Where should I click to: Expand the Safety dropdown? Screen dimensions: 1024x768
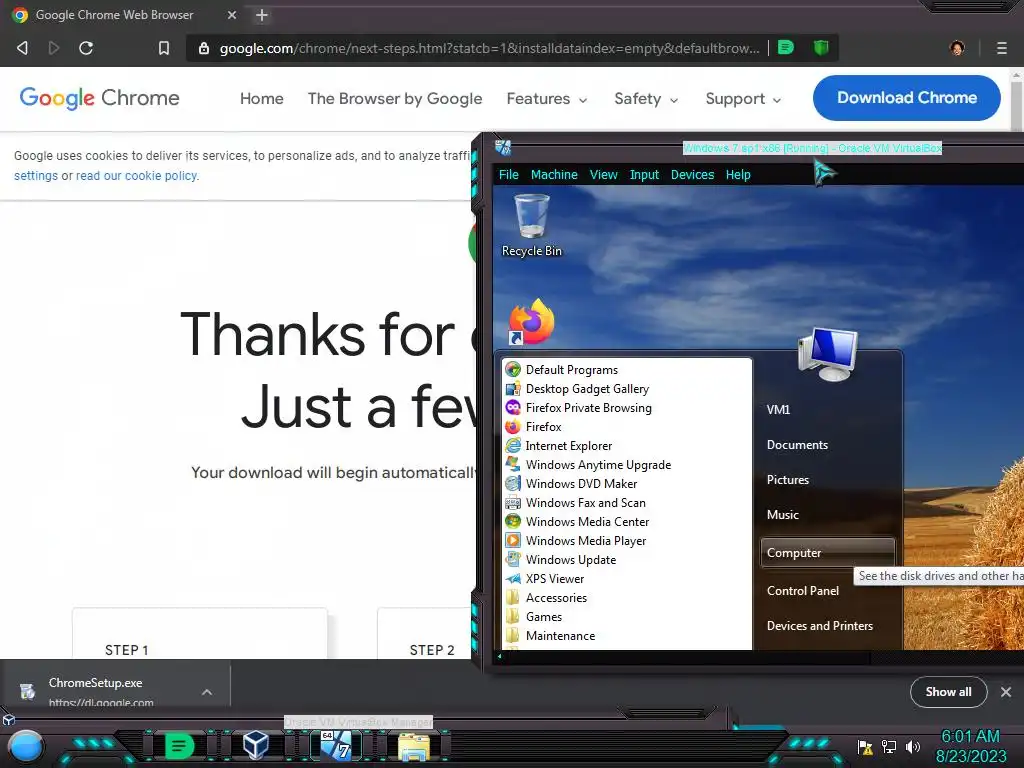(x=646, y=99)
